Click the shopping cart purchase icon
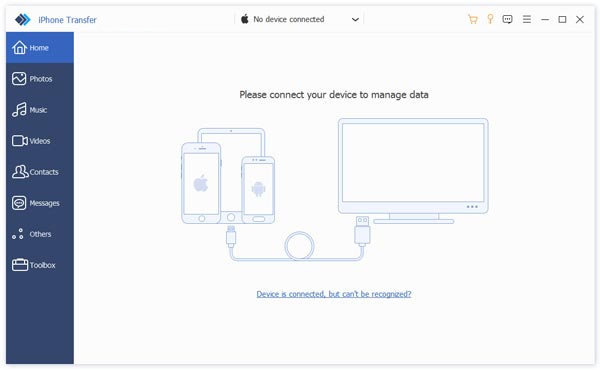The height and width of the screenshot is (370, 600). pos(473,19)
